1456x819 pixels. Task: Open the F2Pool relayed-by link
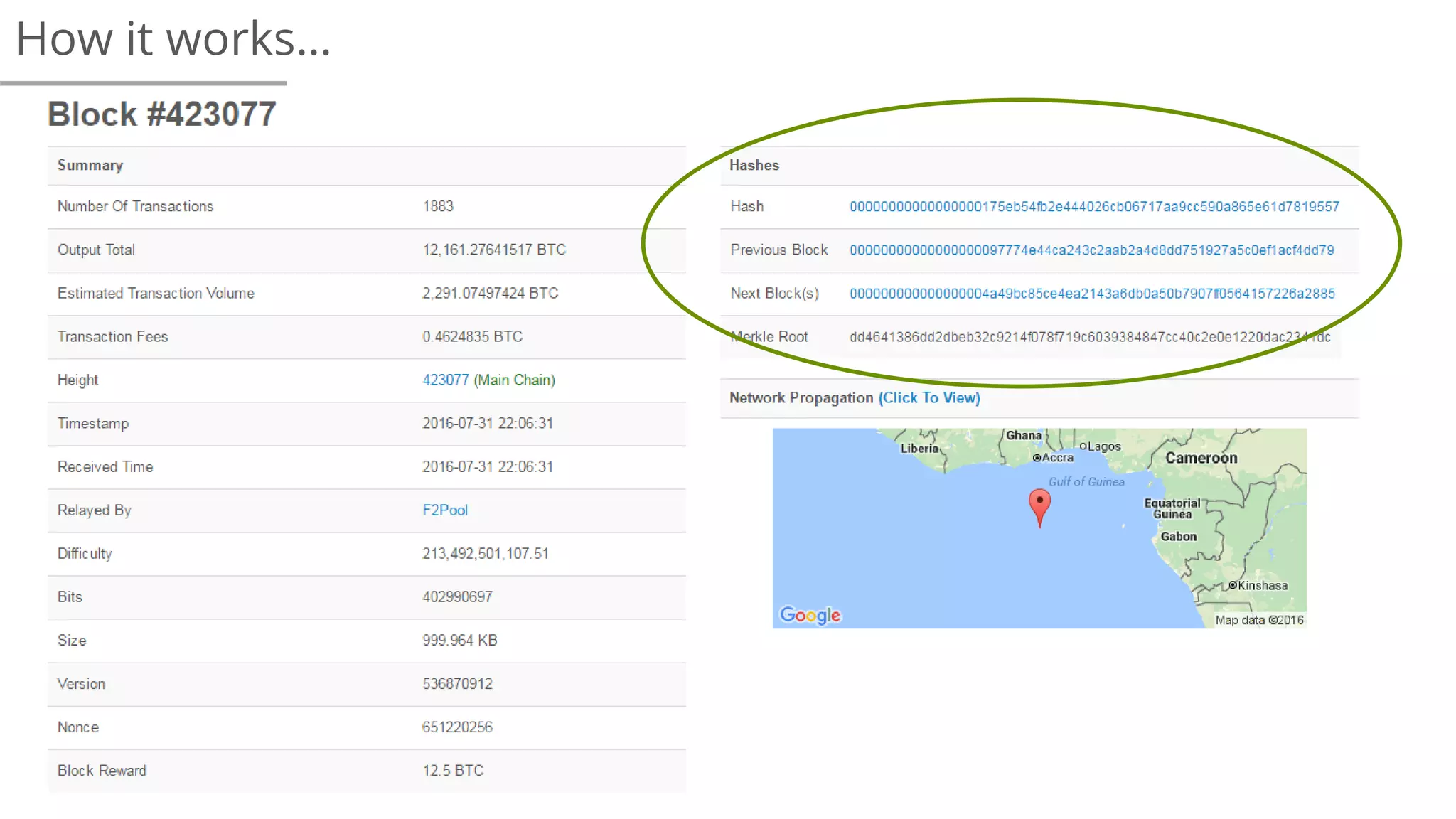click(445, 510)
